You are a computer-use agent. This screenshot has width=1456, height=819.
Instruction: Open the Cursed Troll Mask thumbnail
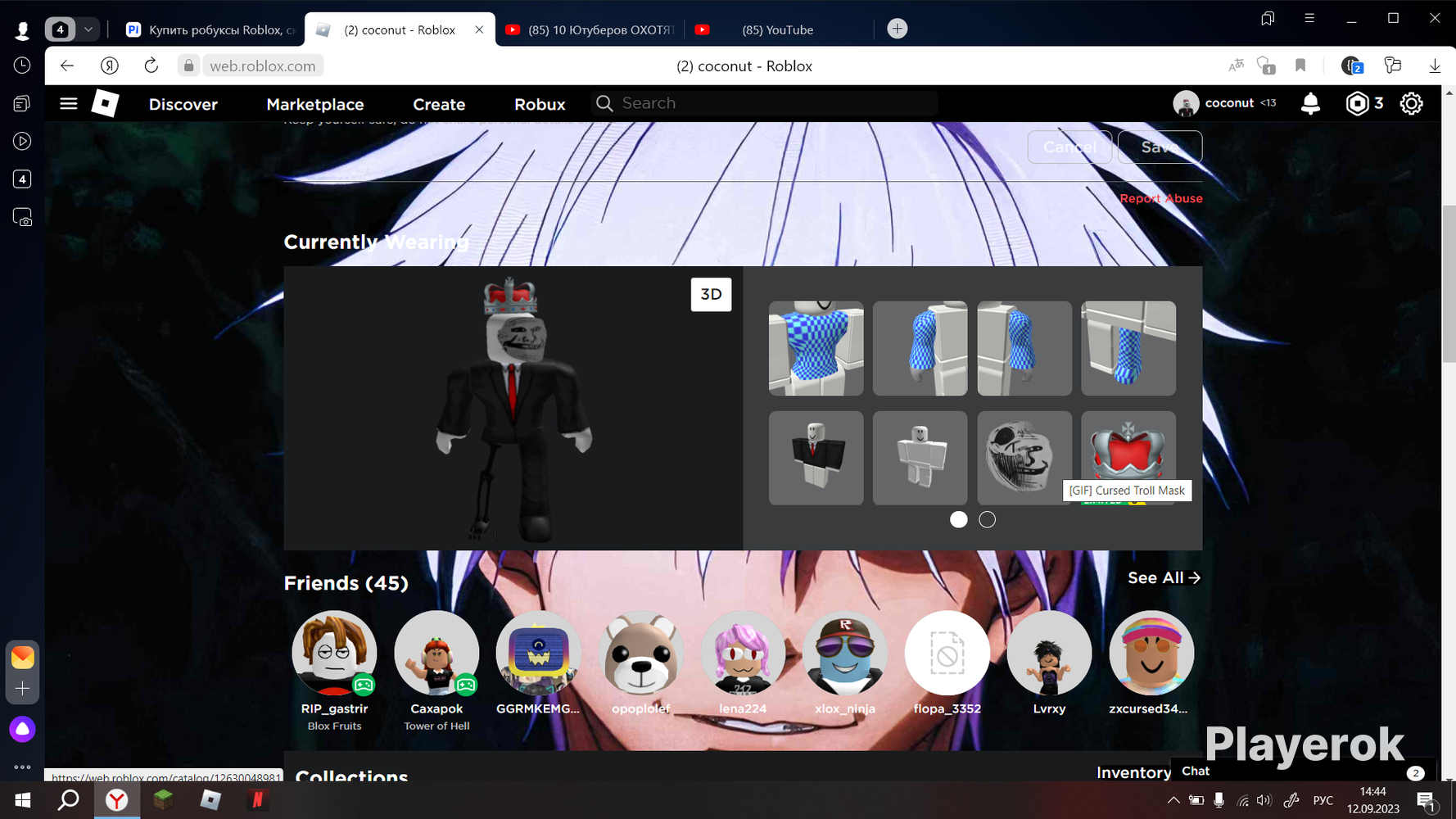point(1024,458)
